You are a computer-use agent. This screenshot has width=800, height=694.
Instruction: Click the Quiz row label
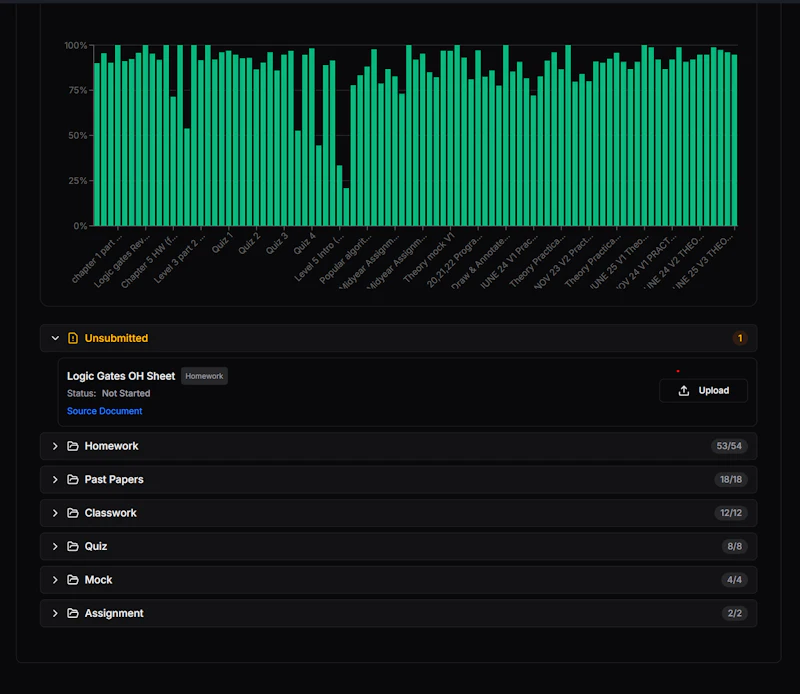pyautogui.click(x=96, y=546)
